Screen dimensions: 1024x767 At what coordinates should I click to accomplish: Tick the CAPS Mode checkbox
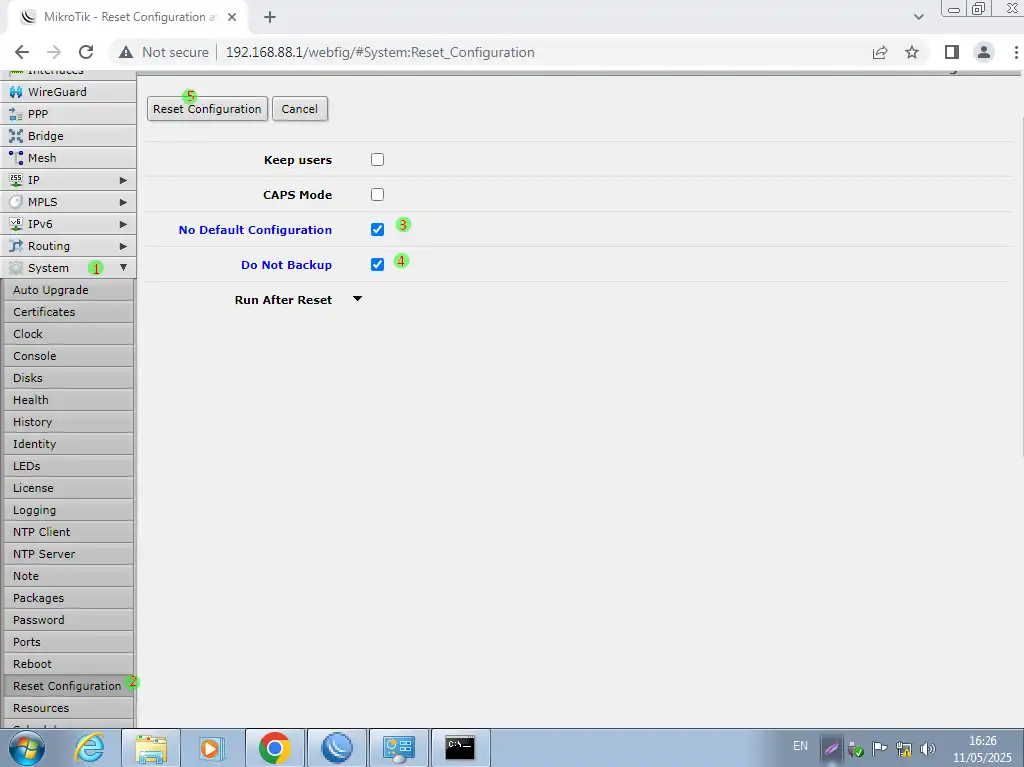click(x=377, y=195)
